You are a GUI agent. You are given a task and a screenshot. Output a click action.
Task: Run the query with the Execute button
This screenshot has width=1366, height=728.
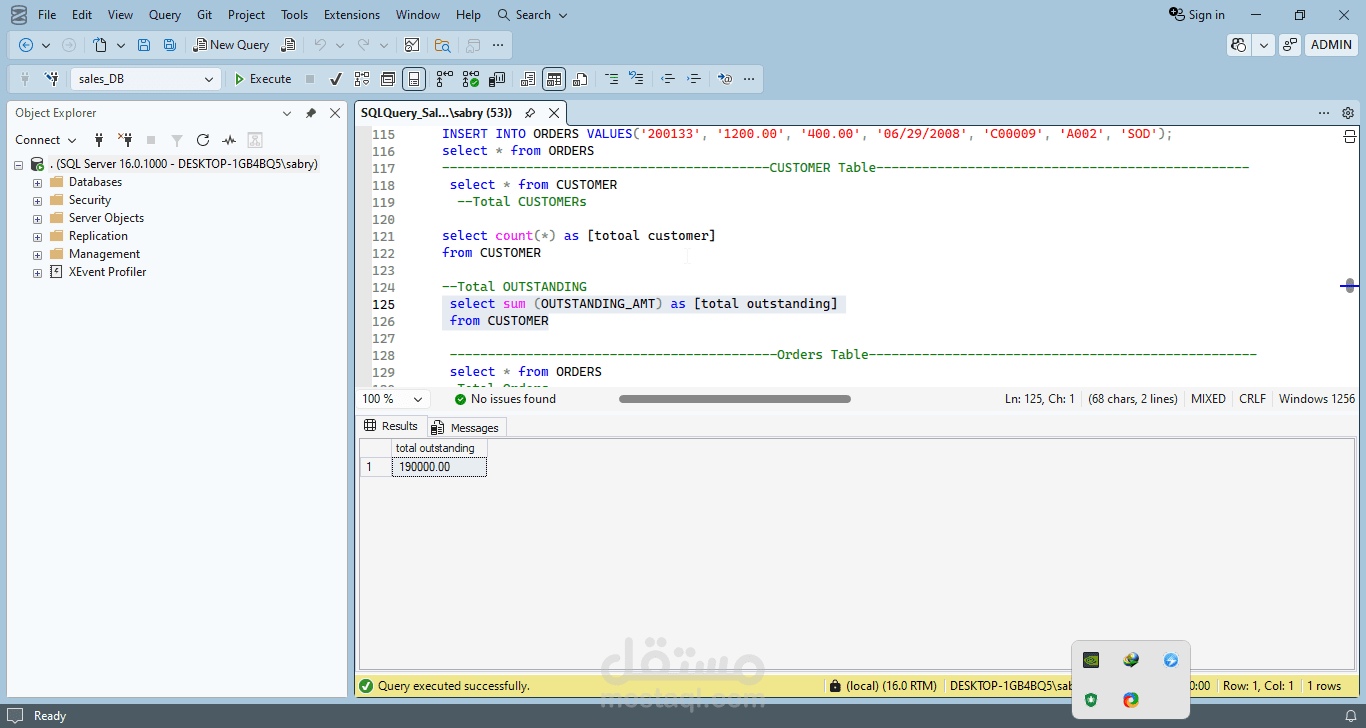tap(262, 79)
